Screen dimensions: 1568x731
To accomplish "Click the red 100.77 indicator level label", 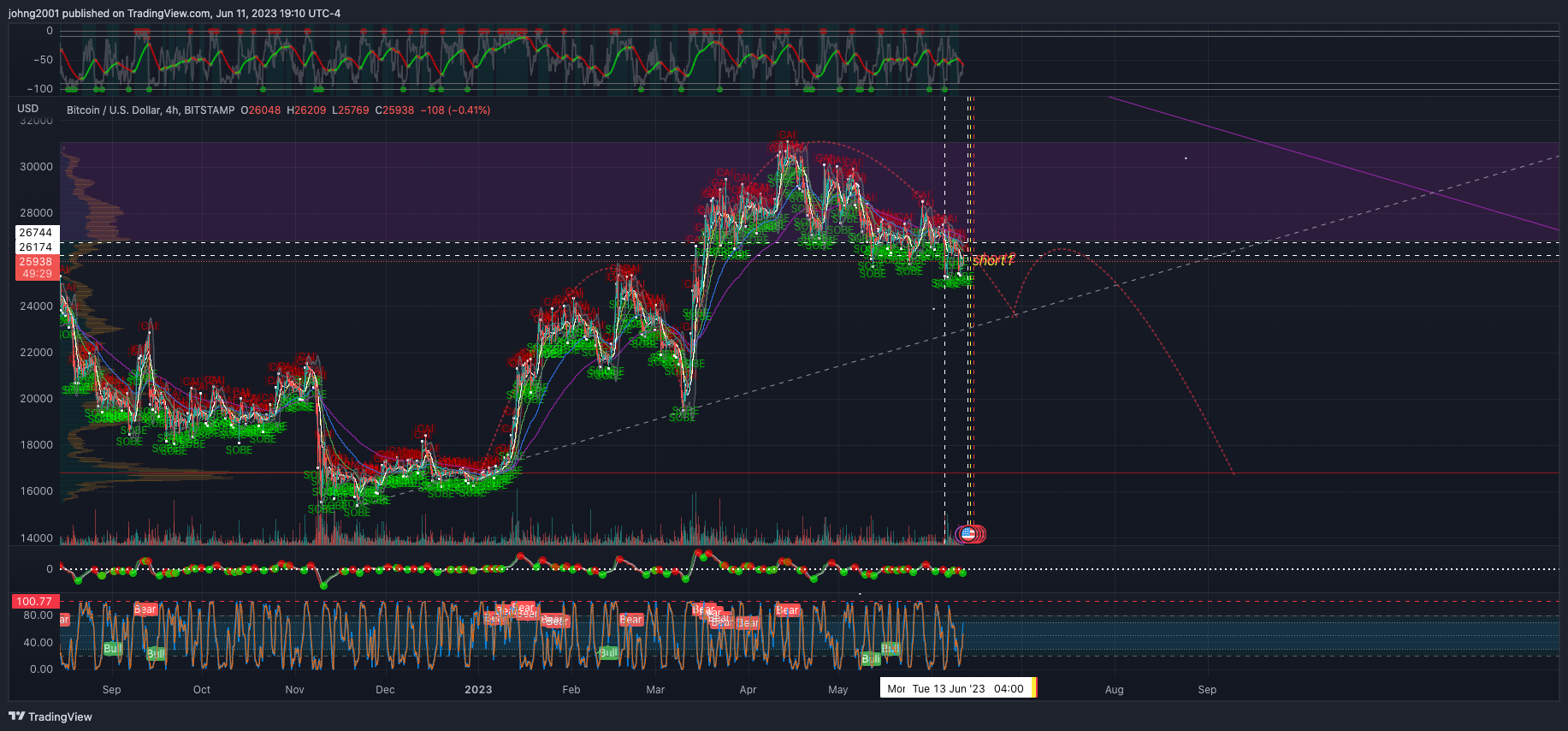I will 35,602.
